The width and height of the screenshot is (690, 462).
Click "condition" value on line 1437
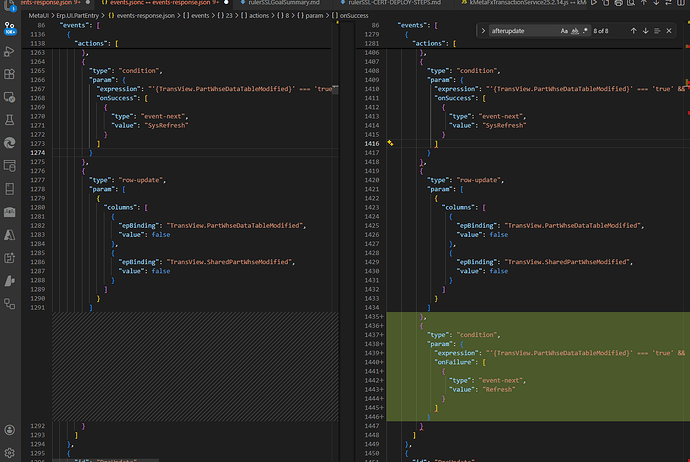coord(478,335)
